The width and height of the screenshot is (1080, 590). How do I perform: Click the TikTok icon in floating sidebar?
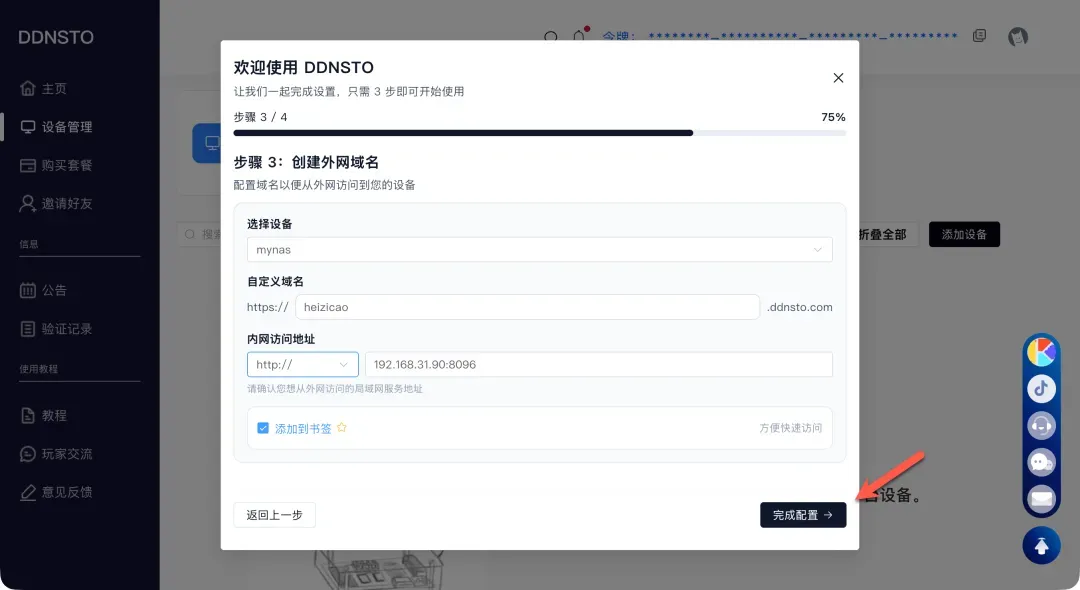pos(1041,388)
